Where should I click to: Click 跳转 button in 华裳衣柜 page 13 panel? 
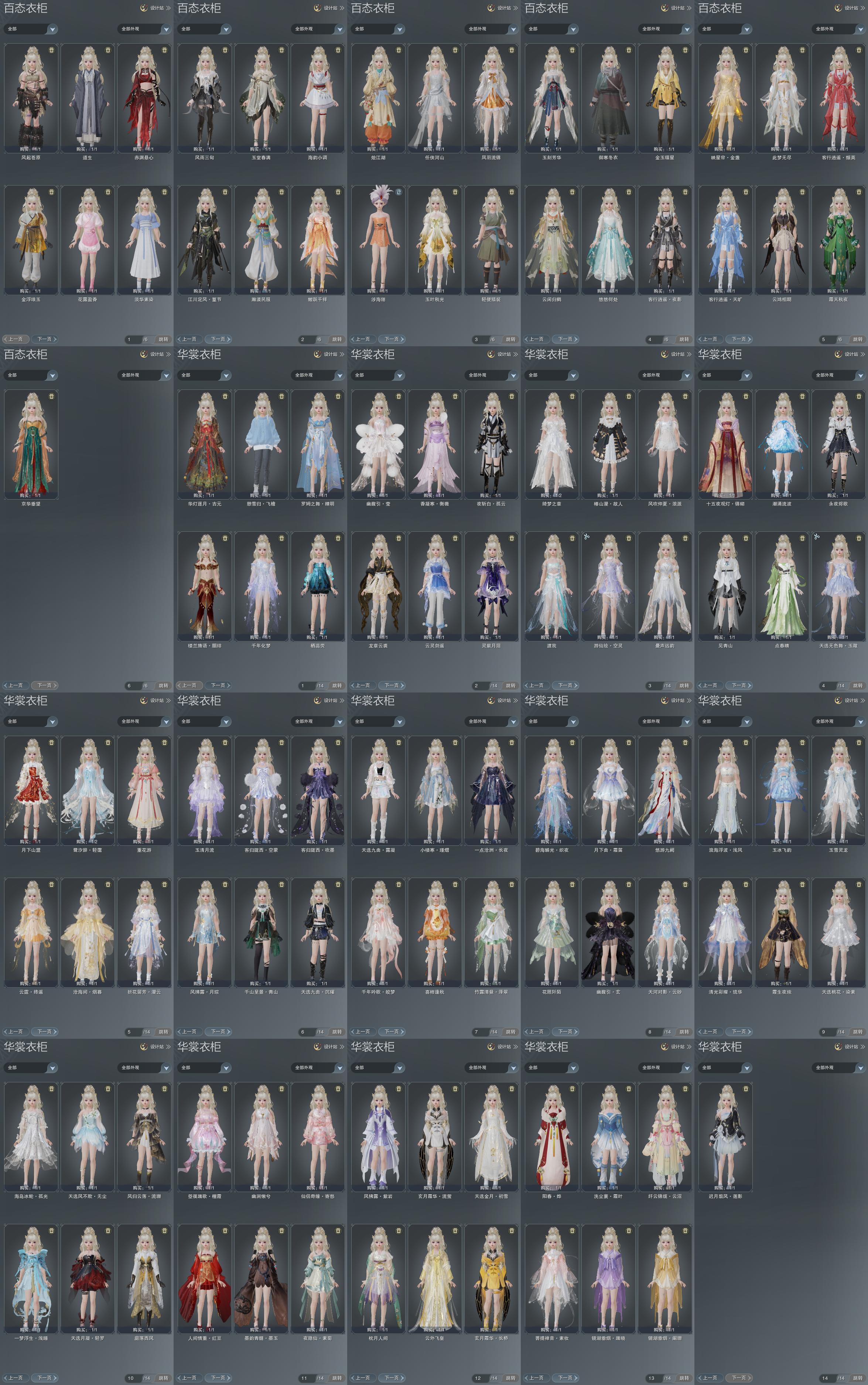tap(684, 1378)
